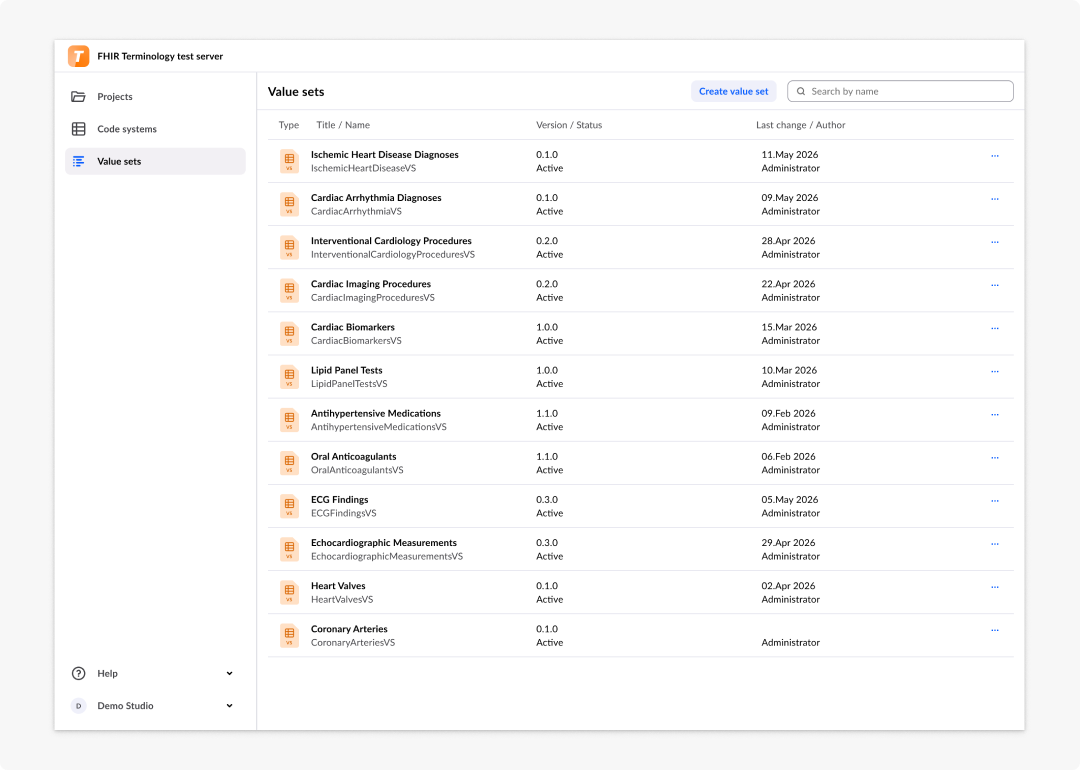The width and height of the screenshot is (1080, 770).
Task: Click the Code systems table icon
Action: [x=79, y=129]
